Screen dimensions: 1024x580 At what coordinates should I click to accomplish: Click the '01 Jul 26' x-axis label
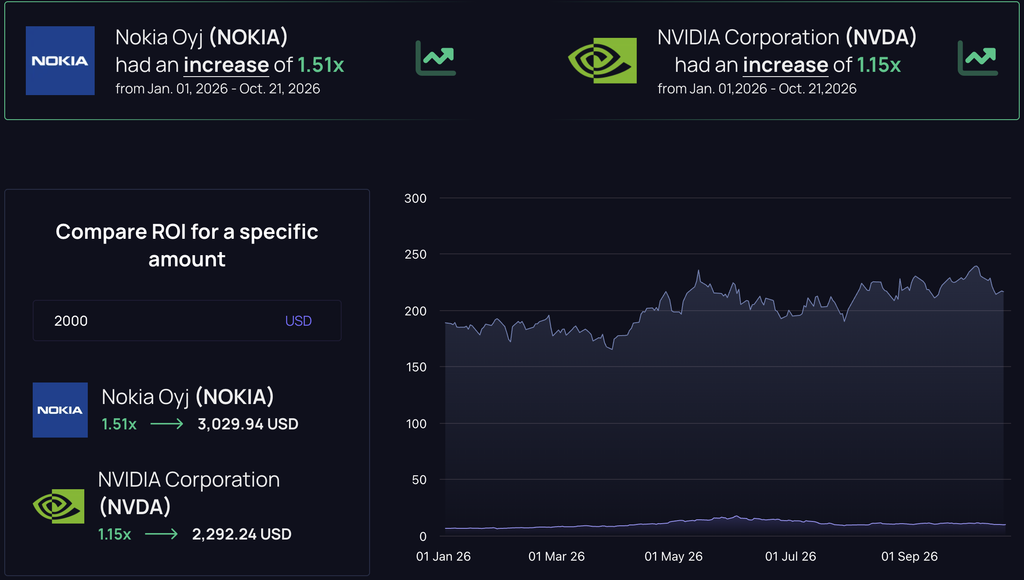pyautogui.click(x=791, y=556)
